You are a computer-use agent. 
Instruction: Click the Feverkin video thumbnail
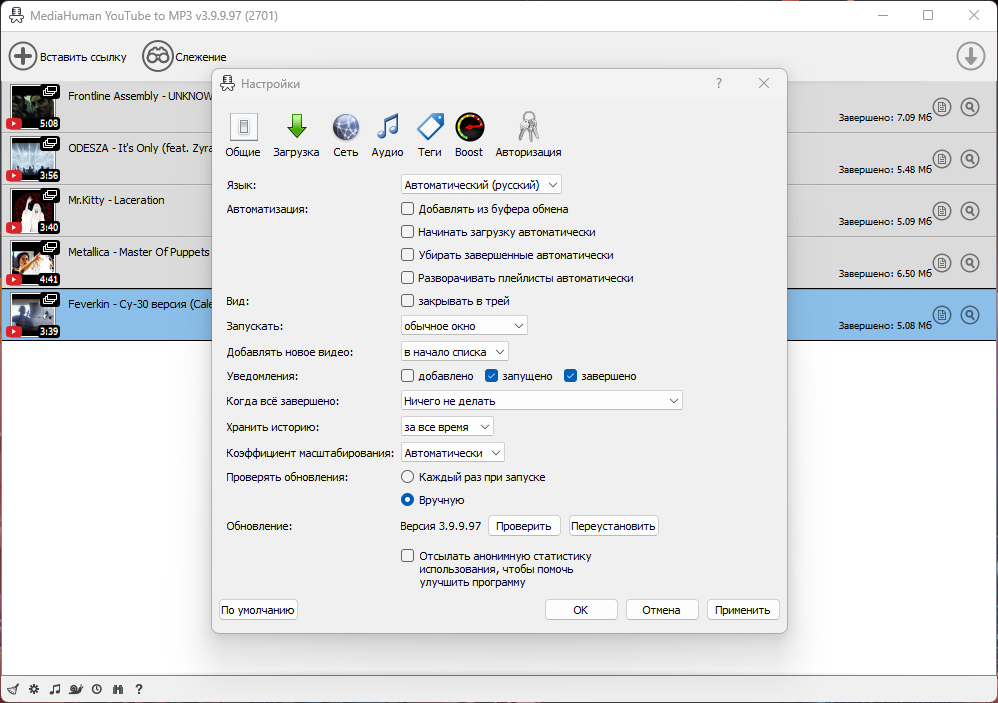[33, 315]
